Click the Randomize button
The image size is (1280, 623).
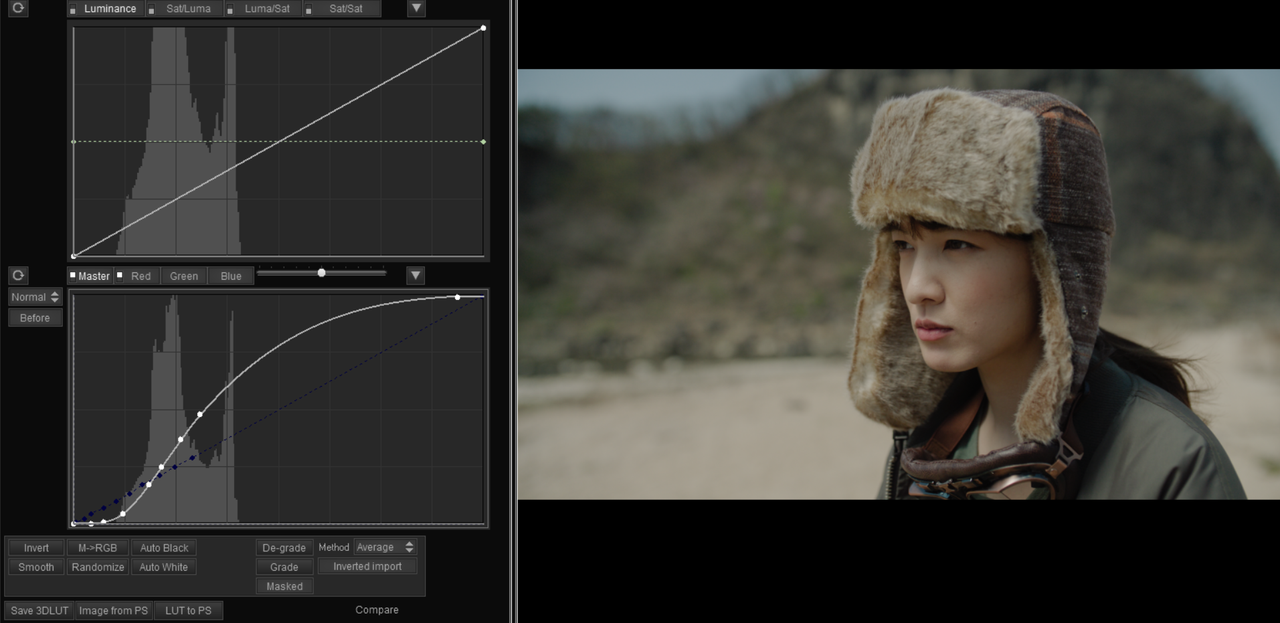pyautogui.click(x=97, y=567)
